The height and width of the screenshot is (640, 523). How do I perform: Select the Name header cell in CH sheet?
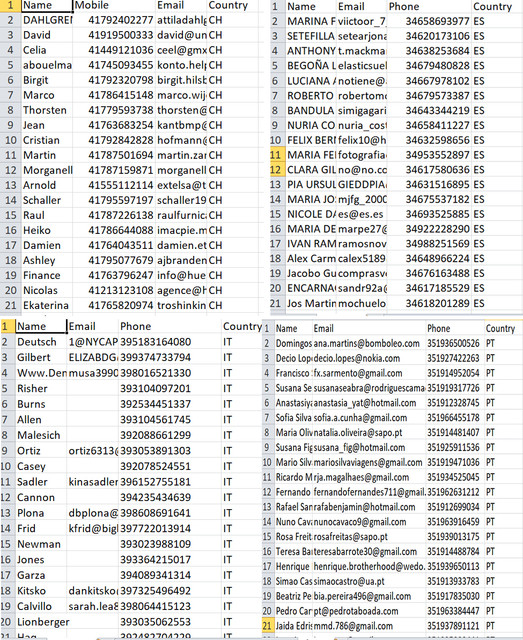pyautogui.click(x=47, y=5)
